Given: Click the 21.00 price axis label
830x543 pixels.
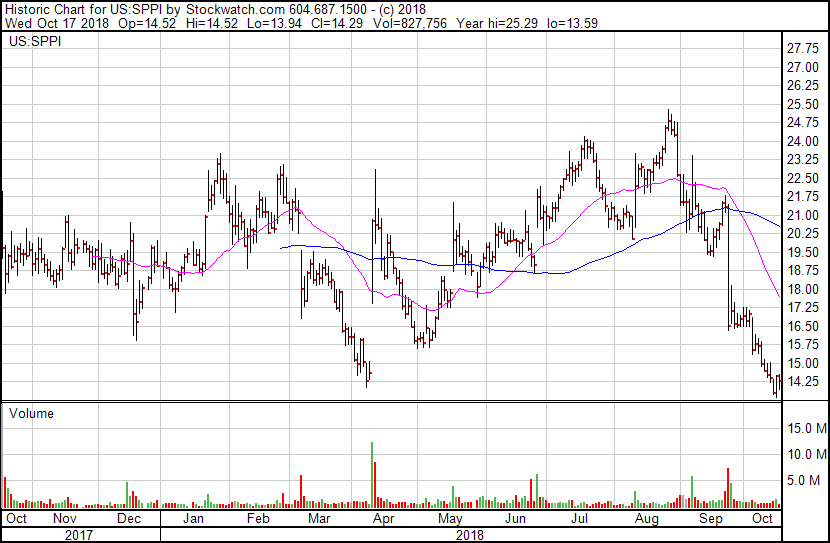Looking at the screenshot, I should pyautogui.click(x=804, y=215).
